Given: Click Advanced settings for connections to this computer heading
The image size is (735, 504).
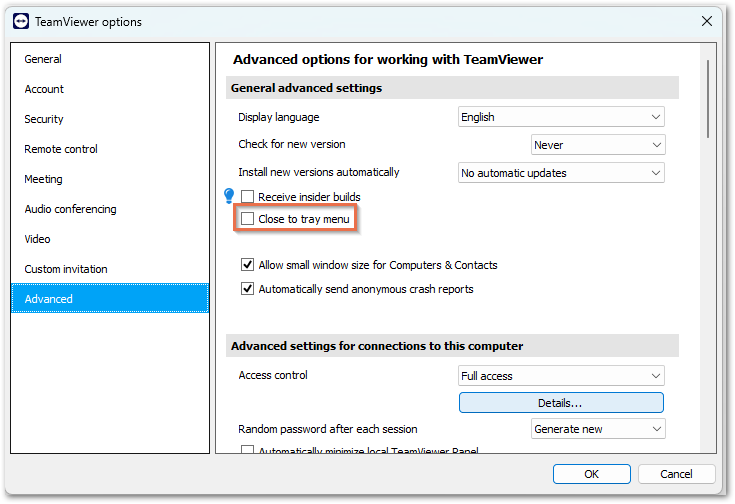Looking at the screenshot, I should click(377, 346).
